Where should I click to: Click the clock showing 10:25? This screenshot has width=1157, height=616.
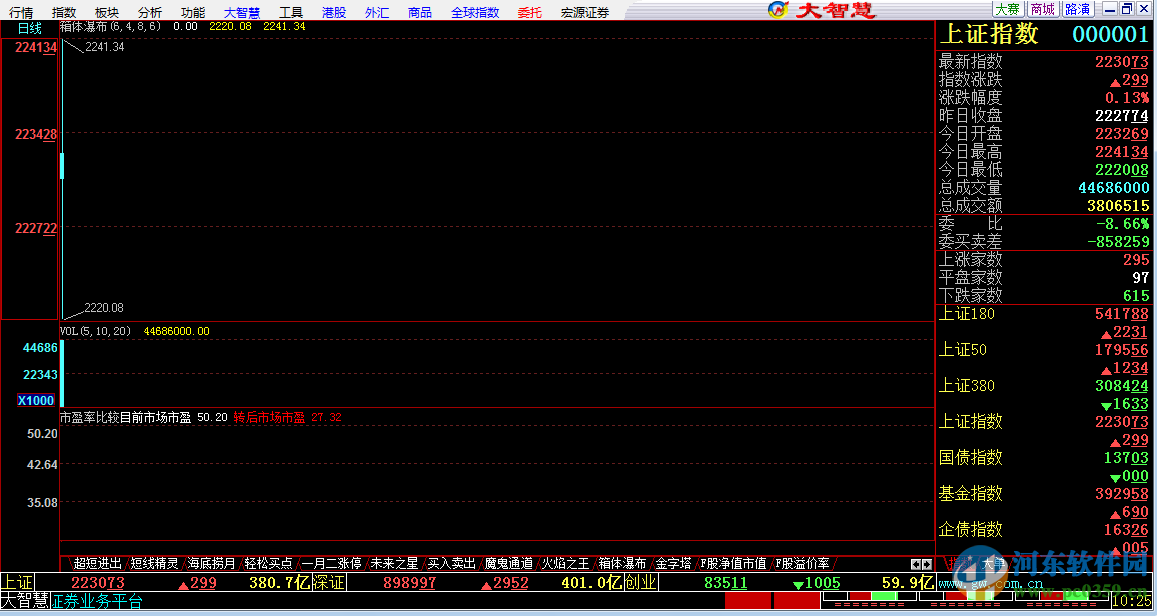1130,601
